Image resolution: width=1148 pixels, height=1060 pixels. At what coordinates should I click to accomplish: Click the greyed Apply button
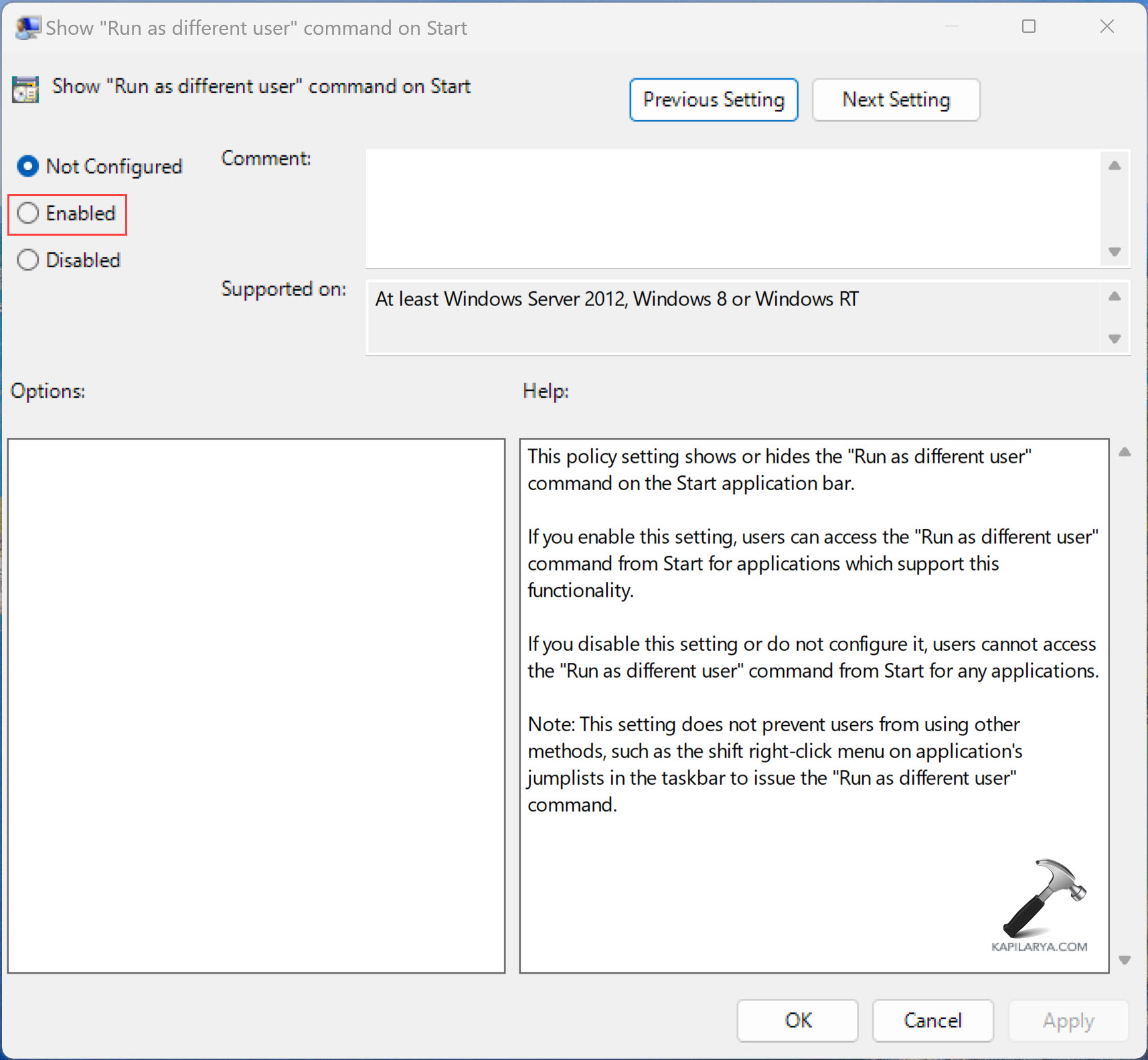point(1068,1020)
